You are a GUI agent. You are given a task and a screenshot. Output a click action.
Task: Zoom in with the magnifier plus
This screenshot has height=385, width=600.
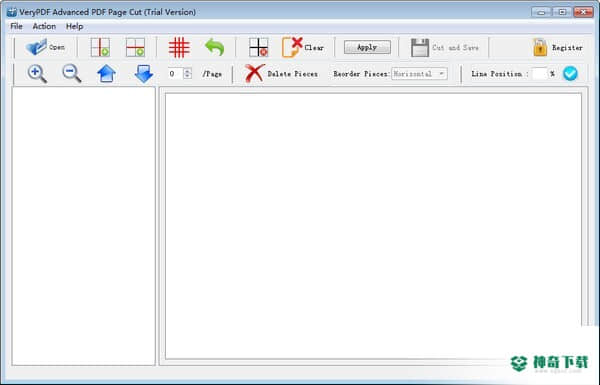37,73
